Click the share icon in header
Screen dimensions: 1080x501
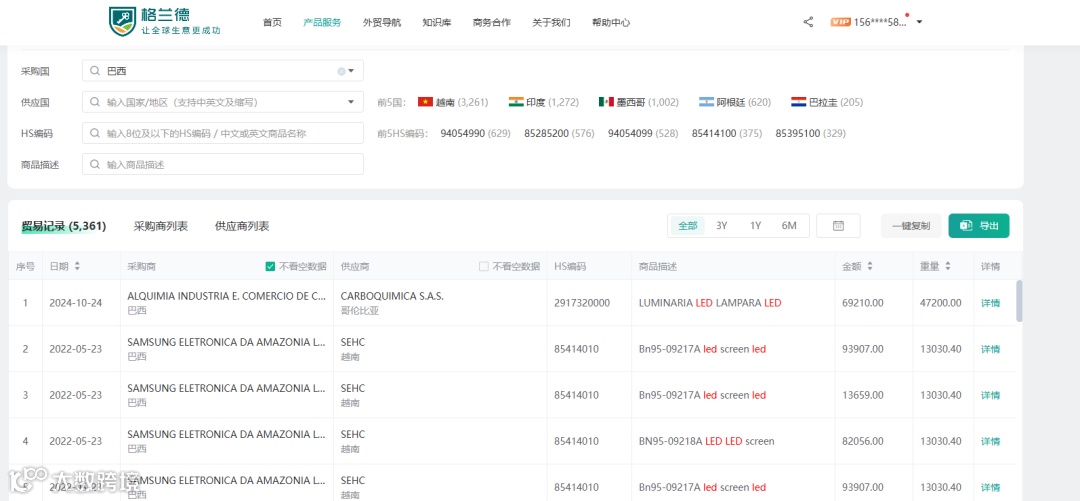click(808, 22)
